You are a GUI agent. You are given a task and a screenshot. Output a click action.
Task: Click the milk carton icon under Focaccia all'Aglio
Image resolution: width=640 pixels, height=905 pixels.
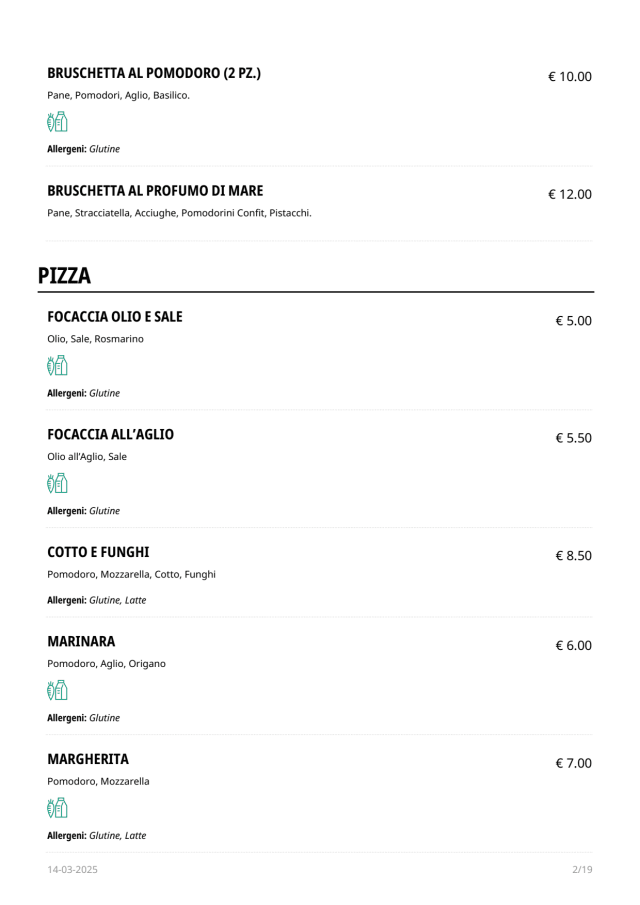pyautogui.click(x=62, y=484)
